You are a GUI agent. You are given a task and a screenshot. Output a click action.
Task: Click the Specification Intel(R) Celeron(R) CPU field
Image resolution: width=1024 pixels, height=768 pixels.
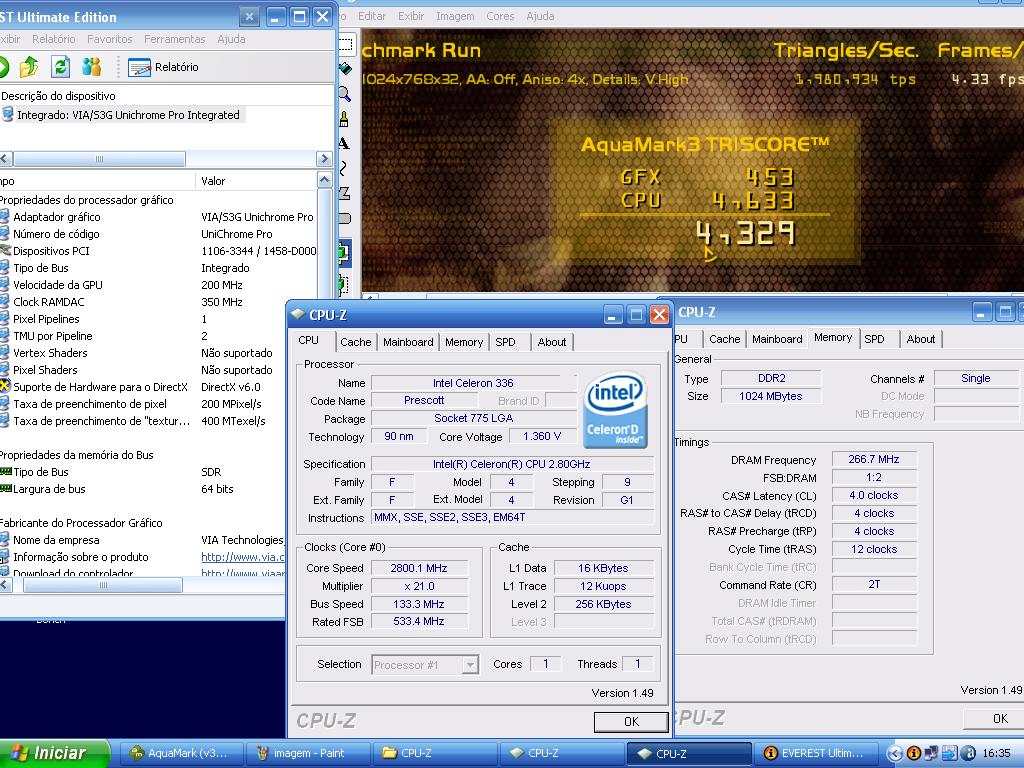click(x=512, y=464)
